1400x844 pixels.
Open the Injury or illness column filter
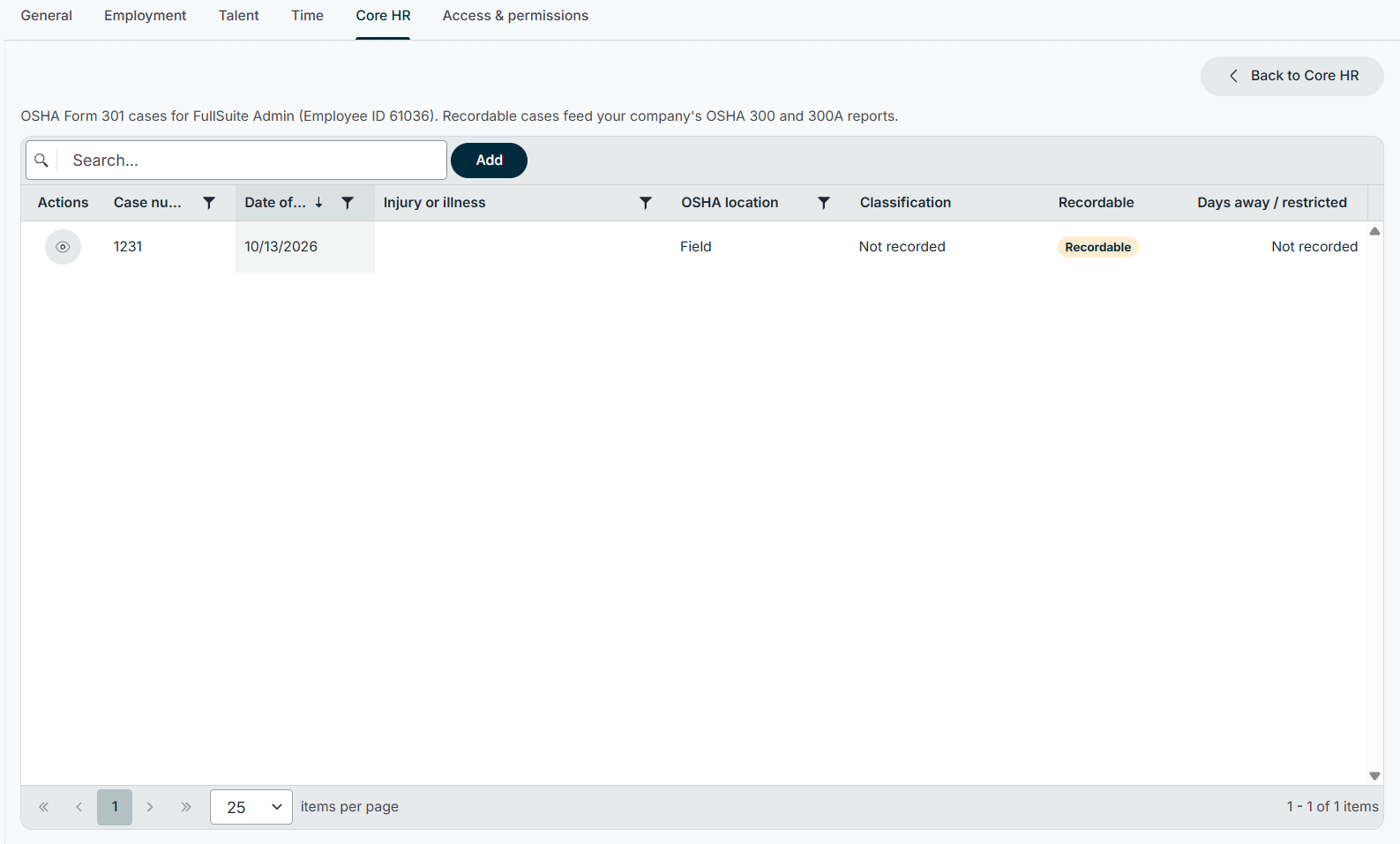646,203
